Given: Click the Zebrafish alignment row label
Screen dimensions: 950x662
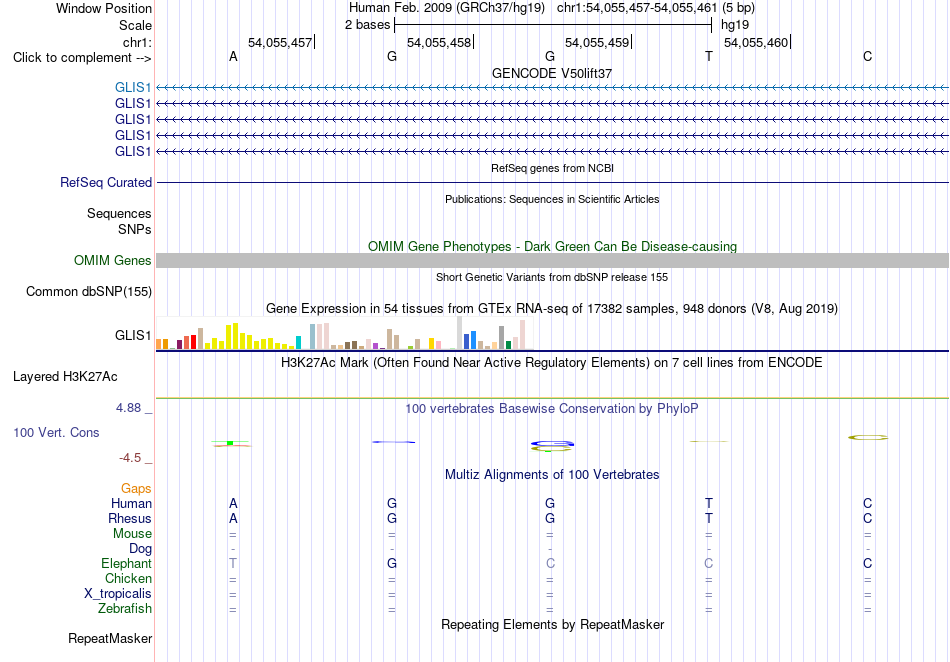Looking at the screenshot, I should point(125,608).
